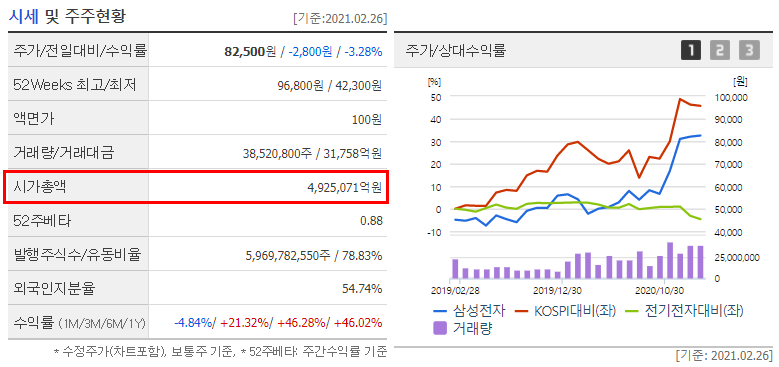
Task: Click the 발행주식수/유동비율 row label
Action: click(78, 254)
